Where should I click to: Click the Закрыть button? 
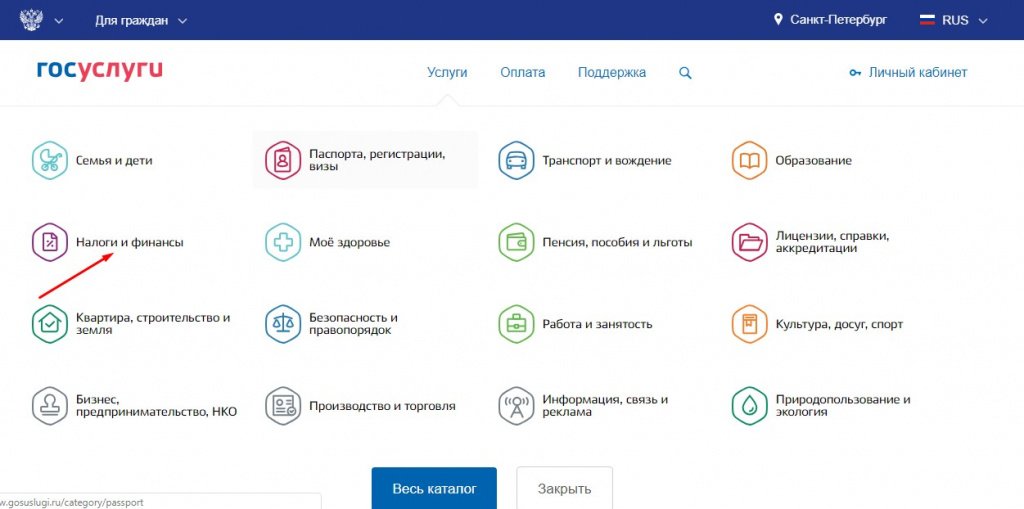pos(564,488)
